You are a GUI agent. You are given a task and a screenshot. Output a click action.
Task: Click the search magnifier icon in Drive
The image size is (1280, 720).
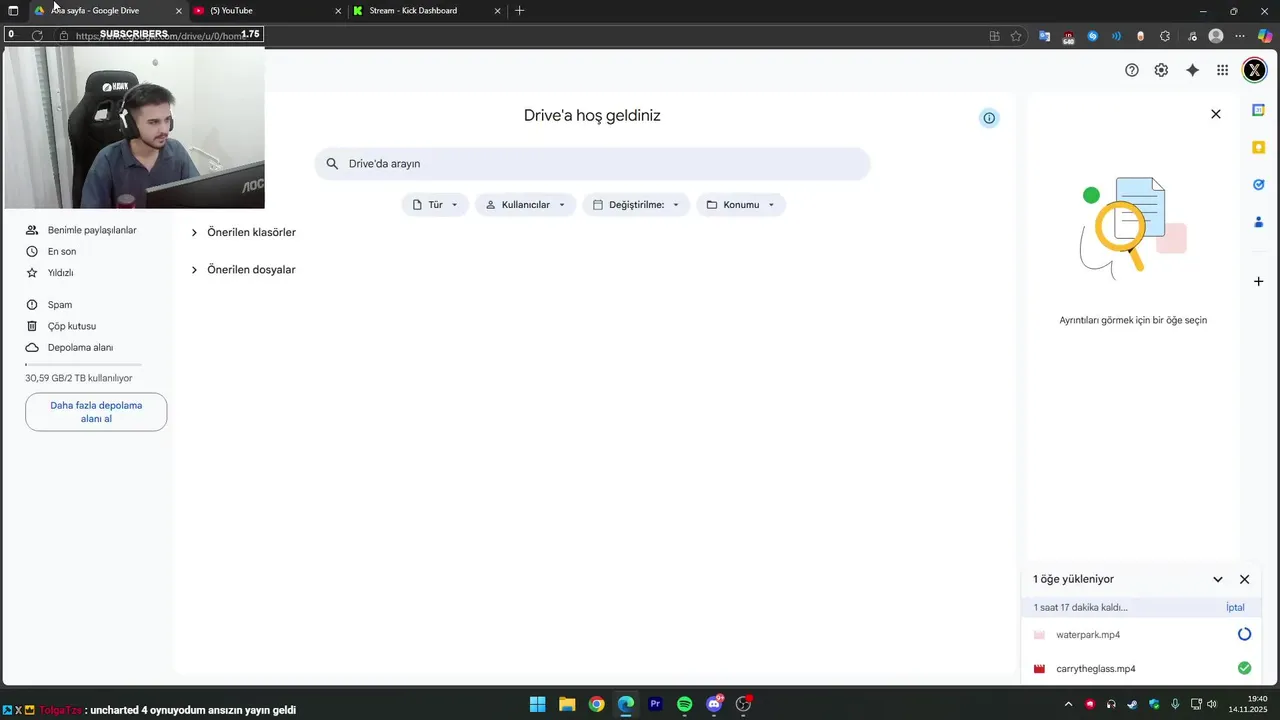click(x=333, y=164)
